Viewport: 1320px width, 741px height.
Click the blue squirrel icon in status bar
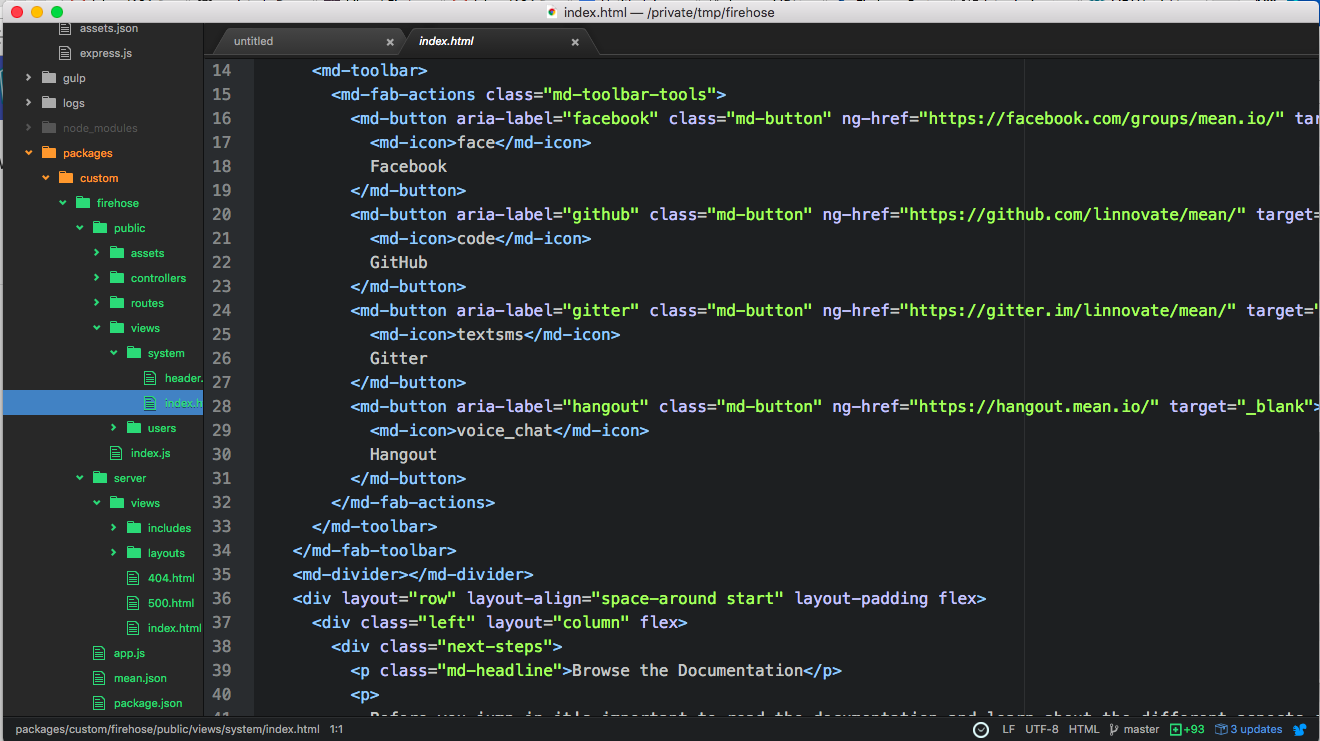point(1300,730)
